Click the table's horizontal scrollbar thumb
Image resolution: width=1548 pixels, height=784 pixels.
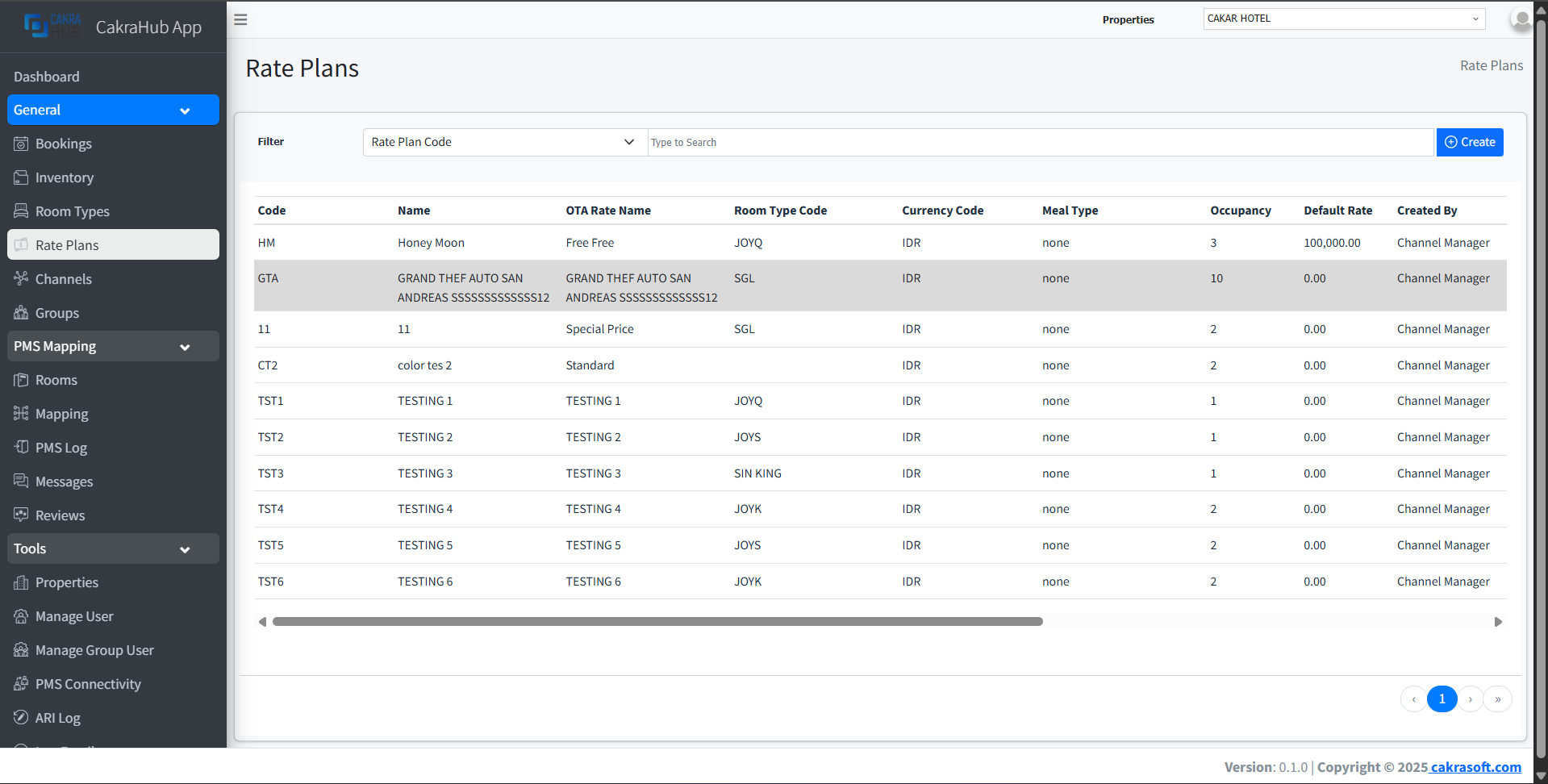(x=657, y=622)
